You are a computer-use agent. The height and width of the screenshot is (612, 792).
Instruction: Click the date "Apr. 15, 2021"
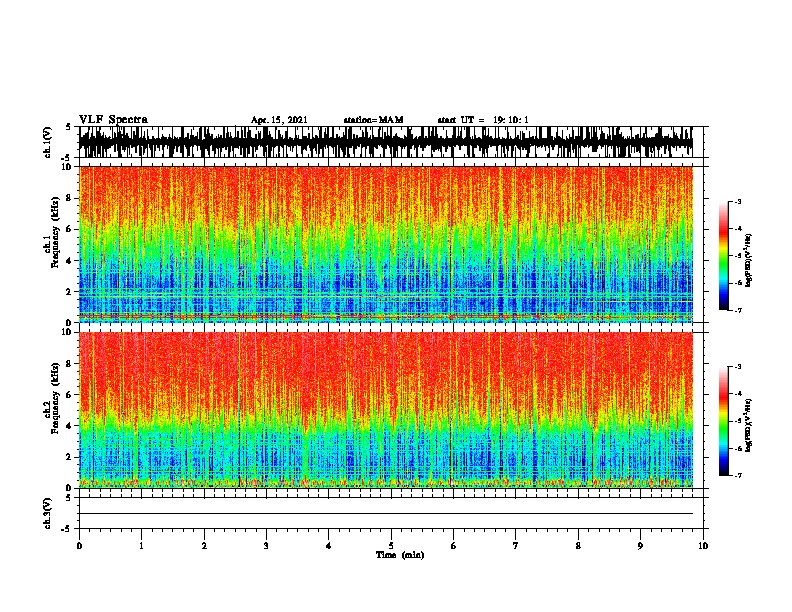pyautogui.click(x=279, y=120)
